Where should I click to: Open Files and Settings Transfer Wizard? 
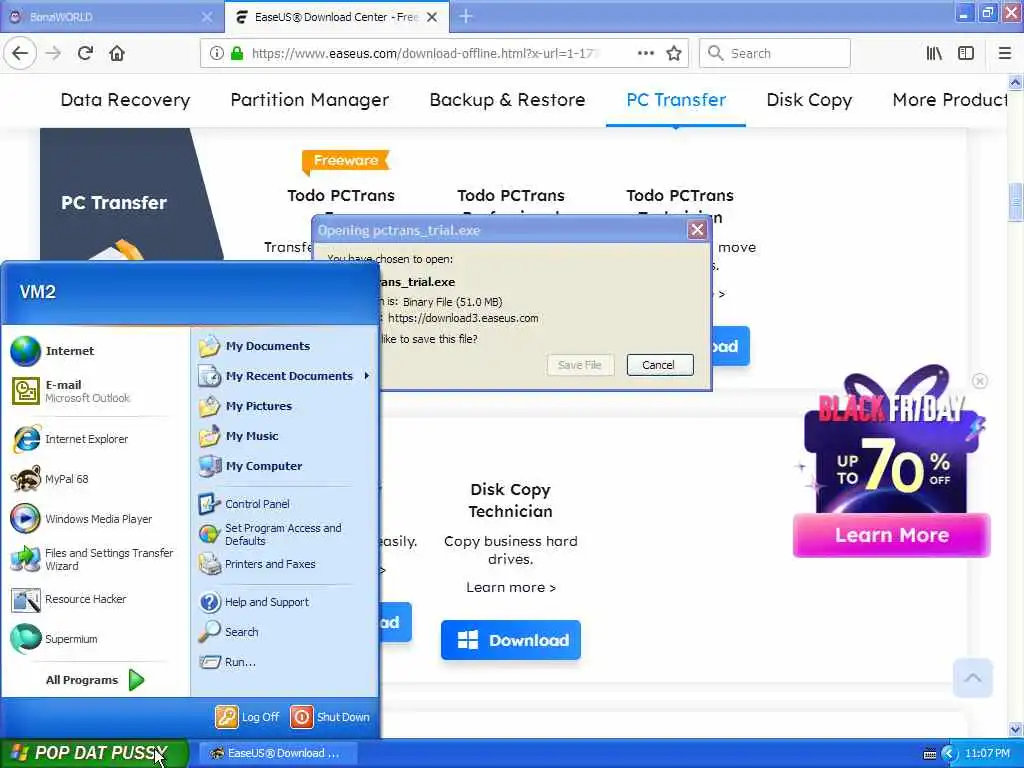click(97, 559)
